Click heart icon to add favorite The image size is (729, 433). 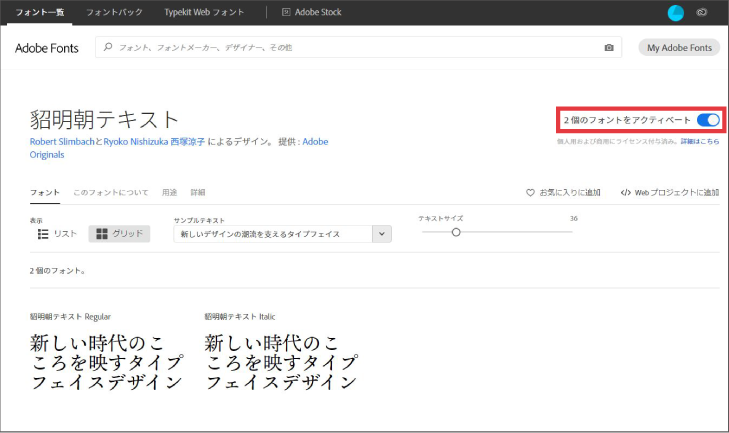[530, 193]
